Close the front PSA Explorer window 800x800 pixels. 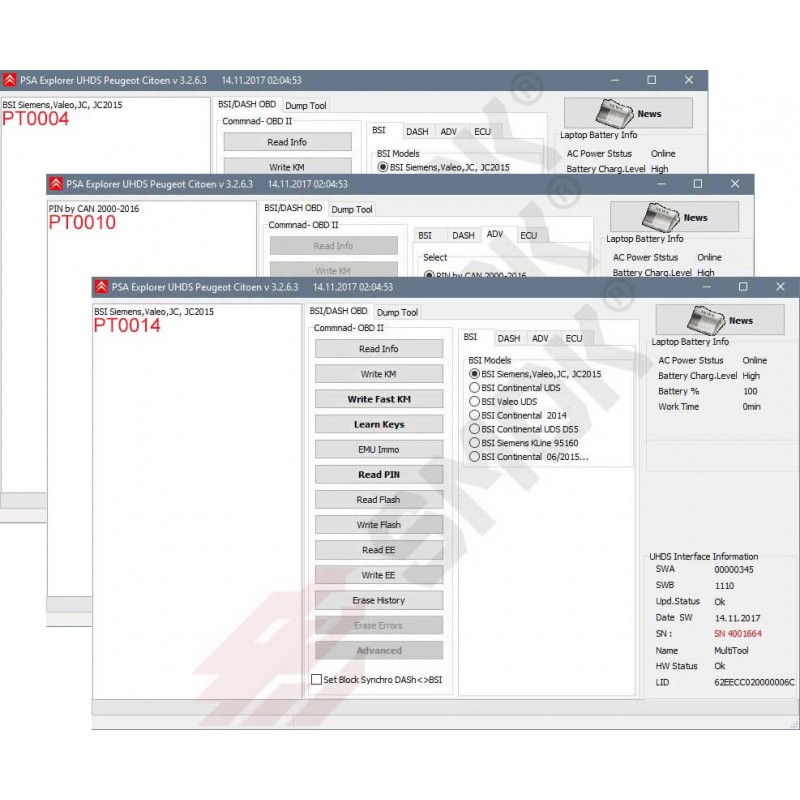tap(780, 287)
